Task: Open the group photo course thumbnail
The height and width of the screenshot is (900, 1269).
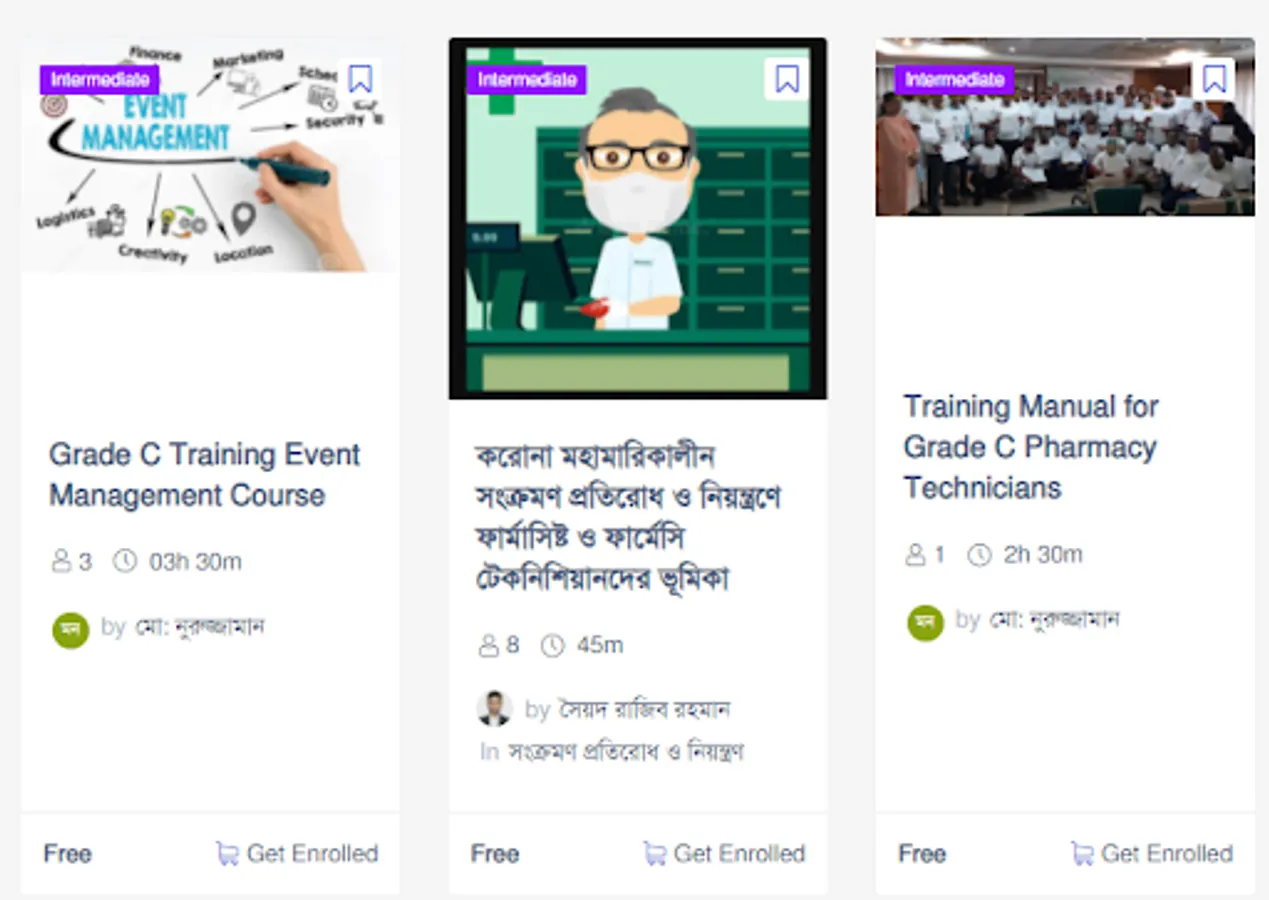Action: (x=1065, y=127)
